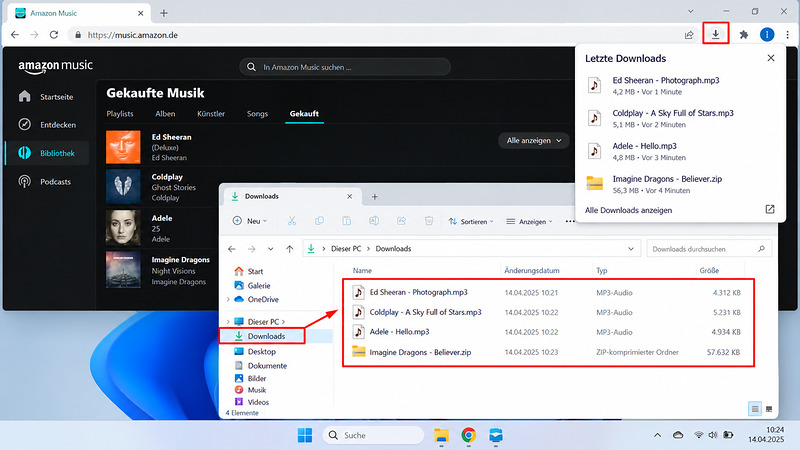This screenshot has width=800, height=450.
Task: Open Podcasts in Amazon Music sidebar
Action: 45,182
